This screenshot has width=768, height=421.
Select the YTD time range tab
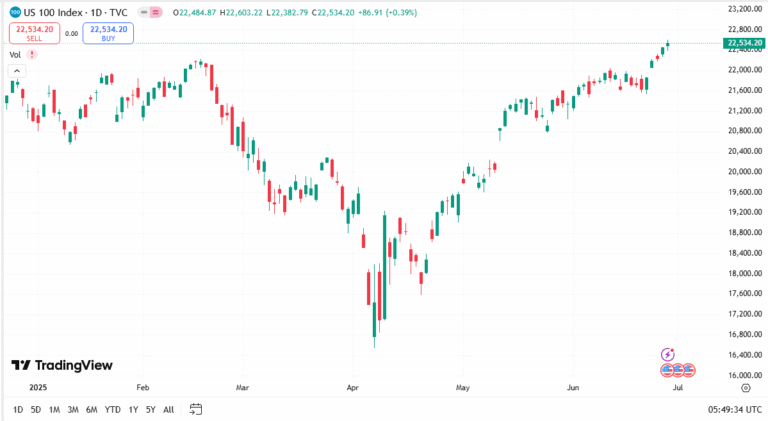(x=113, y=409)
